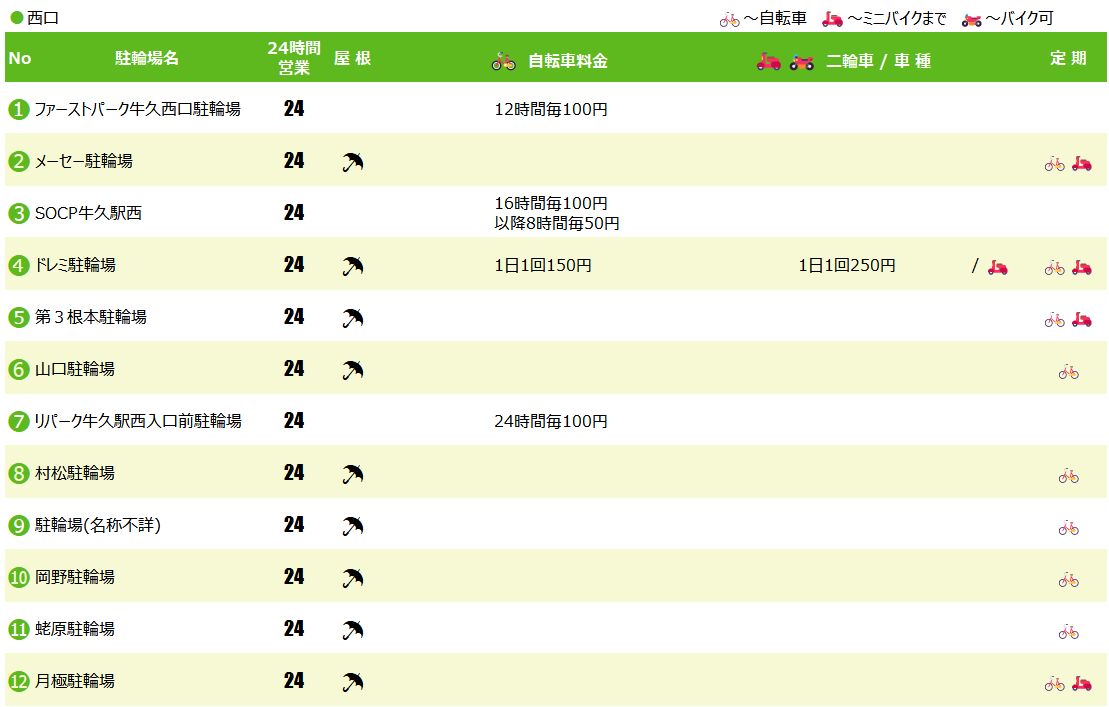Select the リパーク牛久駅西入口前駐輪場 name
The image size is (1109, 707).
click(x=138, y=421)
